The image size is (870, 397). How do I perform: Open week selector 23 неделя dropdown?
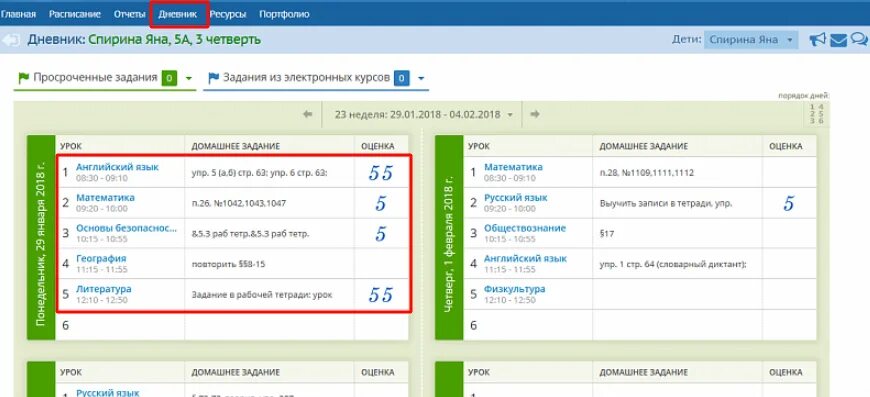424,115
